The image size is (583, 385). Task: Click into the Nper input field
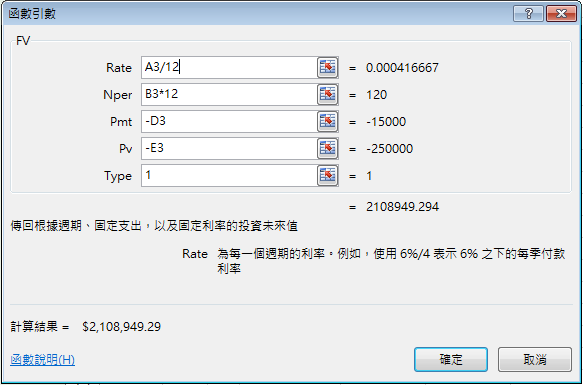point(229,94)
